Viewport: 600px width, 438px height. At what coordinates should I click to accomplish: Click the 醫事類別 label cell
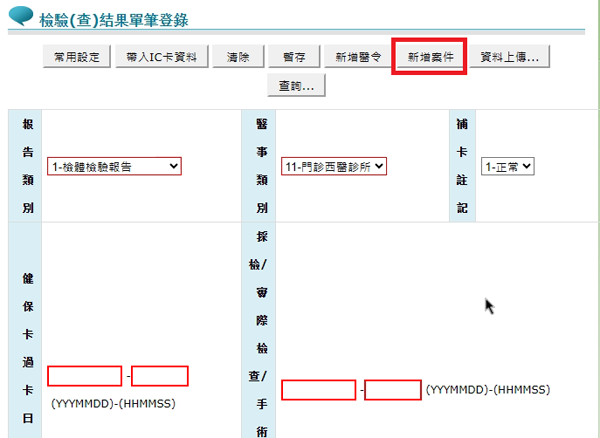click(260, 165)
